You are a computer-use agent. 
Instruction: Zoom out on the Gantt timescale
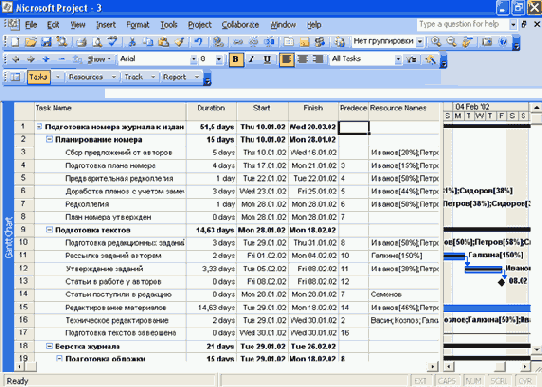pos(451,42)
